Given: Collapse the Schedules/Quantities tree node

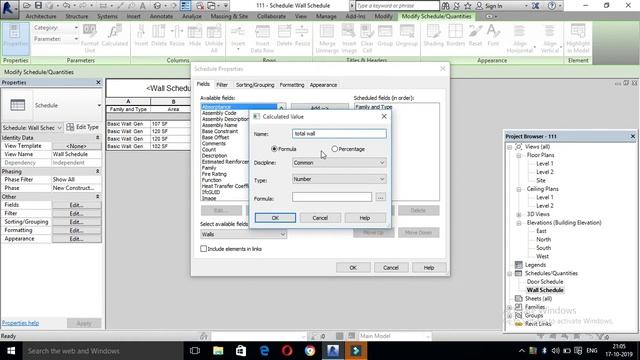Looking at the screenshot, I should (x=509, y=273).
